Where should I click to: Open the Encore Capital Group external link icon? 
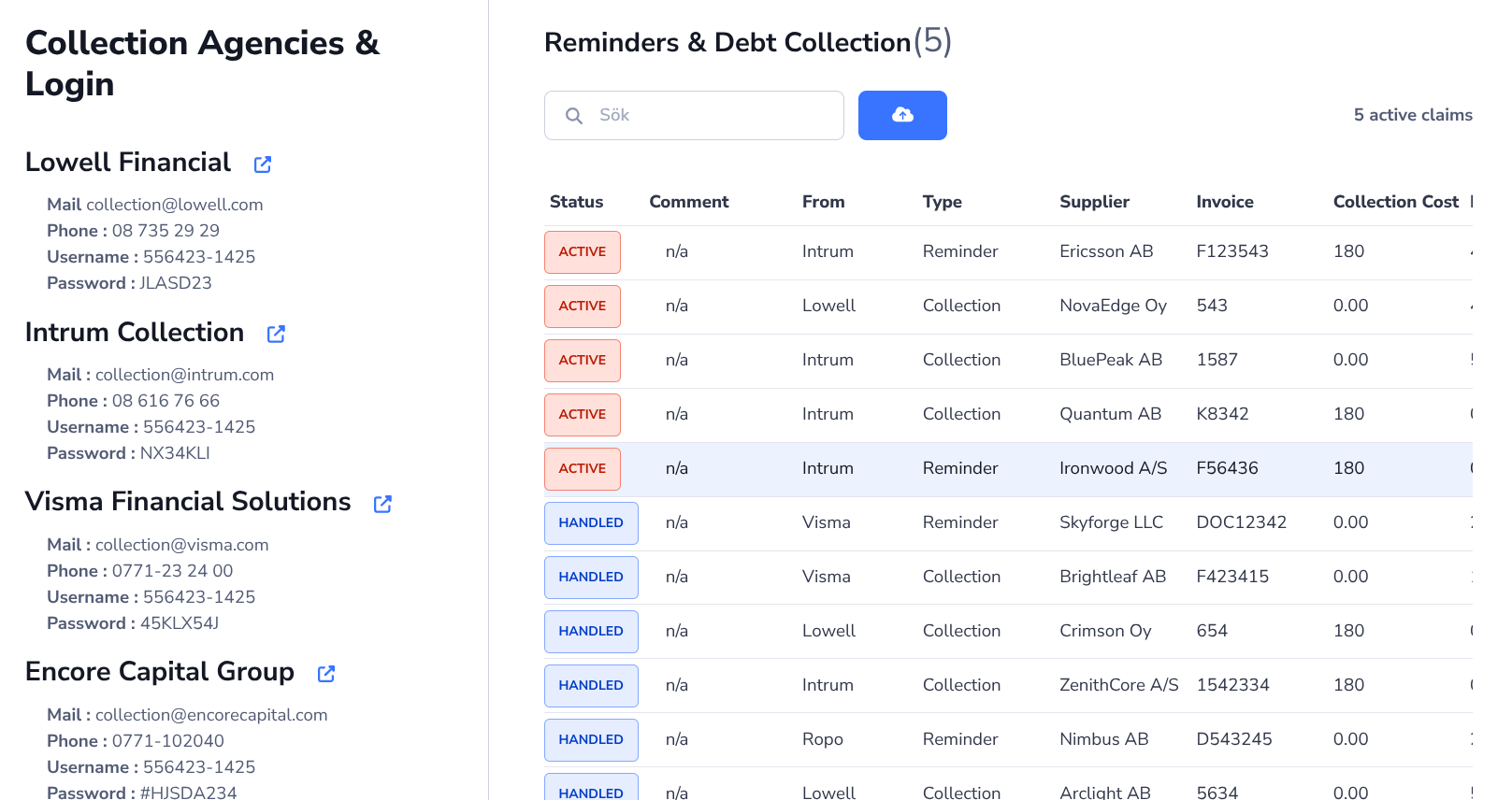[x=326, y=674]
